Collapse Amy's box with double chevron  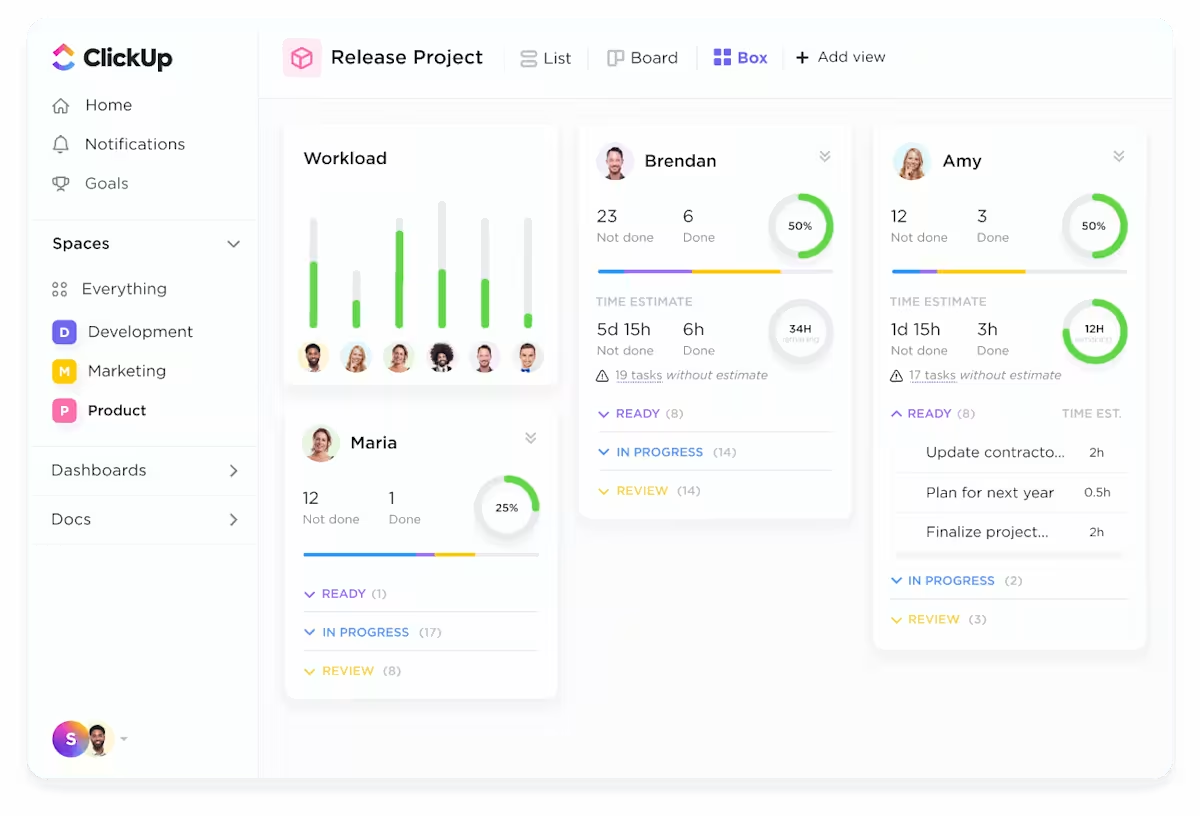click(x=1119, y=156)
